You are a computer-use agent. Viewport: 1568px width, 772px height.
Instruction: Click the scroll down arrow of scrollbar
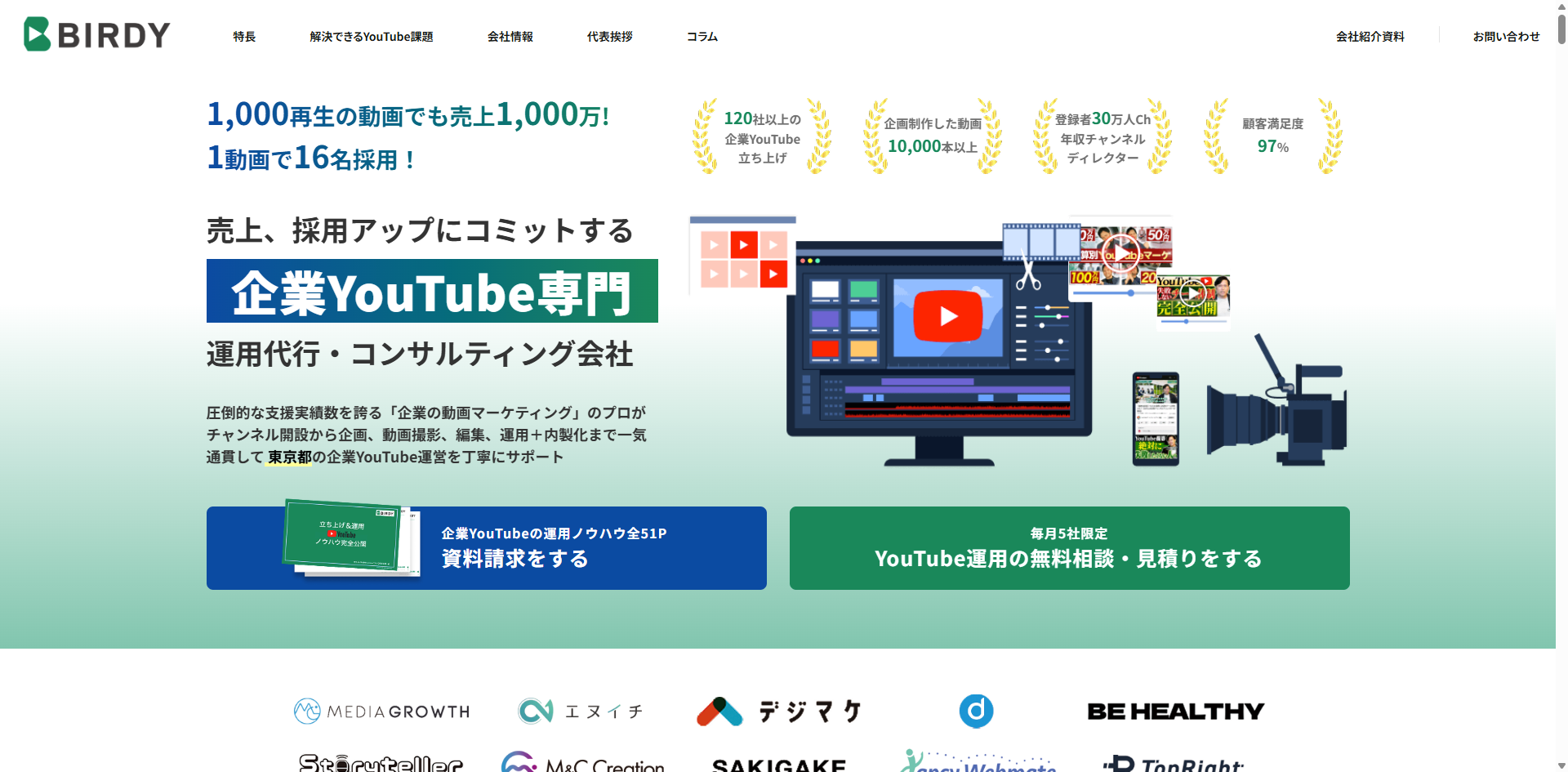(x=1561, y=765)
